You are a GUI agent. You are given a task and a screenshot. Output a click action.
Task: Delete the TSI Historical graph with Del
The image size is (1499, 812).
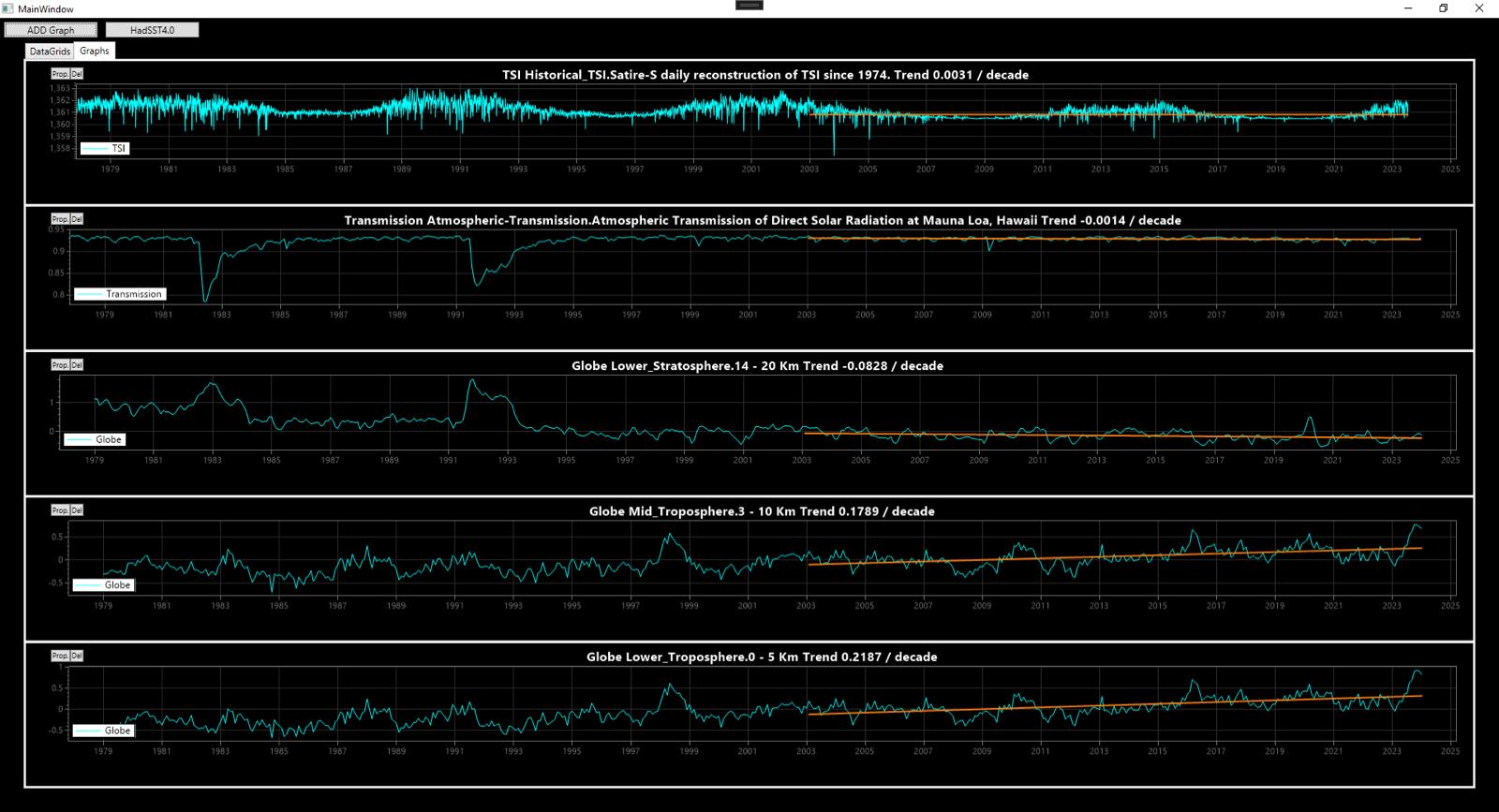77,74
